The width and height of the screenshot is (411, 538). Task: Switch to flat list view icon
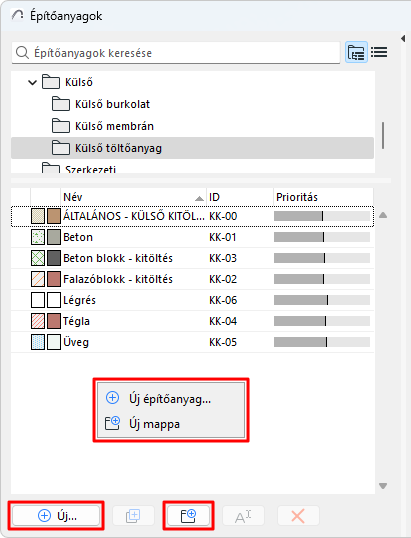(379, 52)
